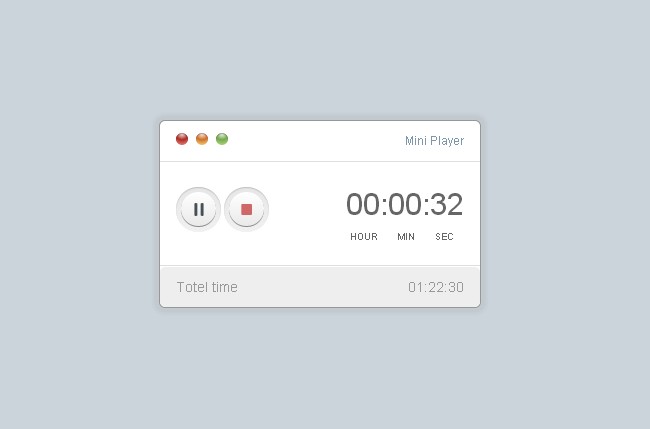Close the Mini Player with the red dot
Image resolution: width=650 pixels, height=429 pixels.
(x=182, y=139)
